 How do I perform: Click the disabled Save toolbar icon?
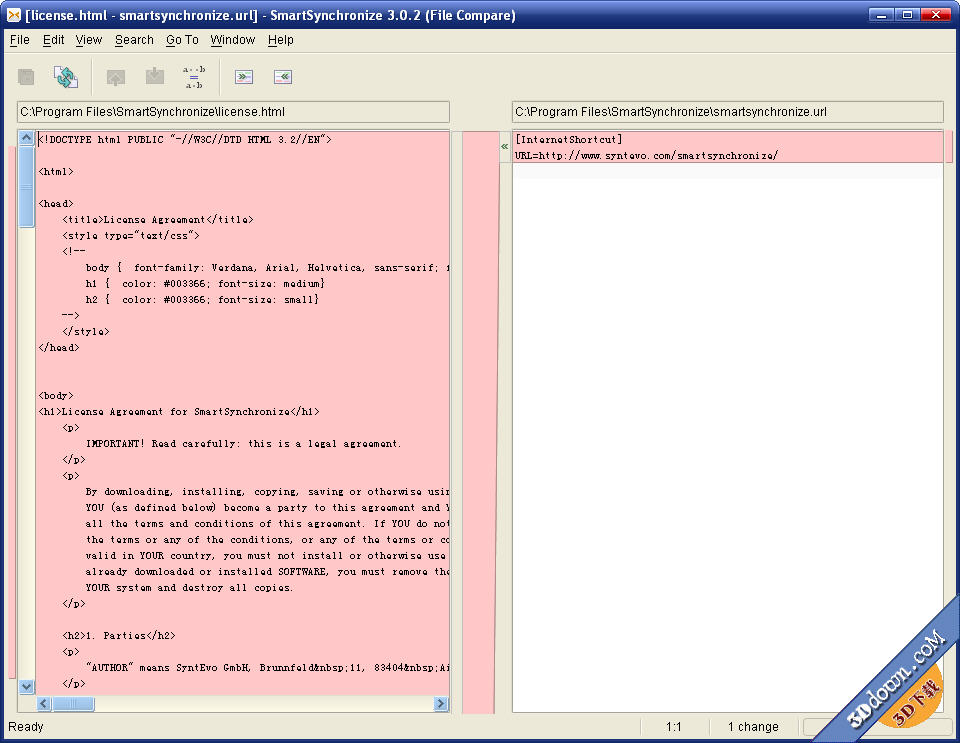click(27, 77)
